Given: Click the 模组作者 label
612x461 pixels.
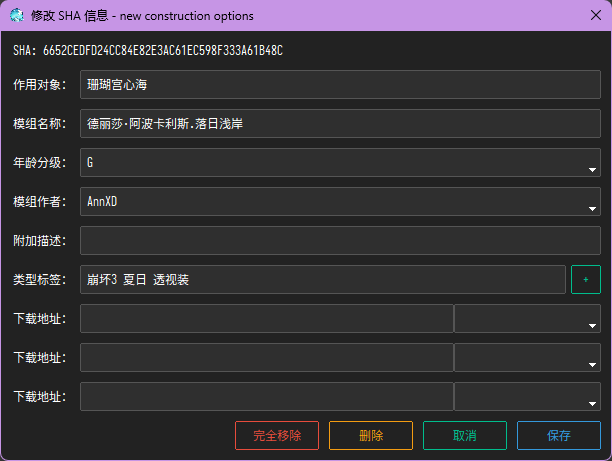Looking at the screenshot, I should click(40, 201).
